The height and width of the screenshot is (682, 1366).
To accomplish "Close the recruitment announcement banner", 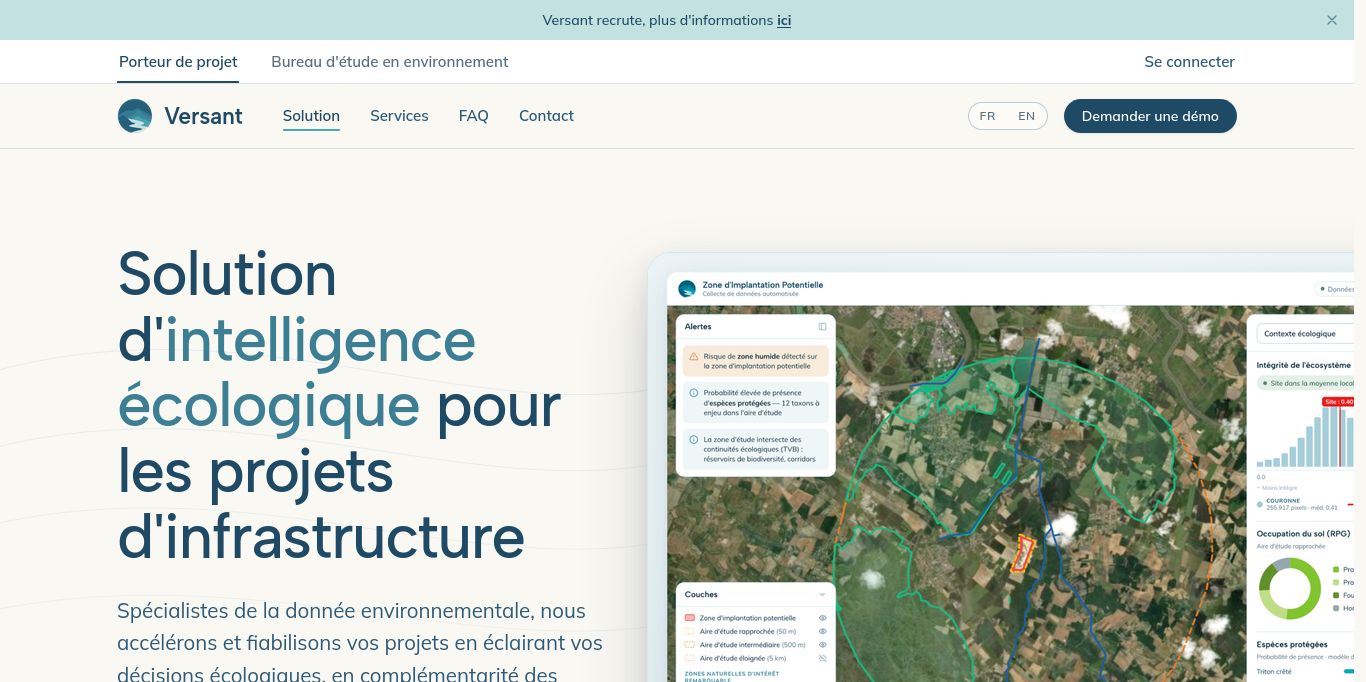I will 1332,20.
